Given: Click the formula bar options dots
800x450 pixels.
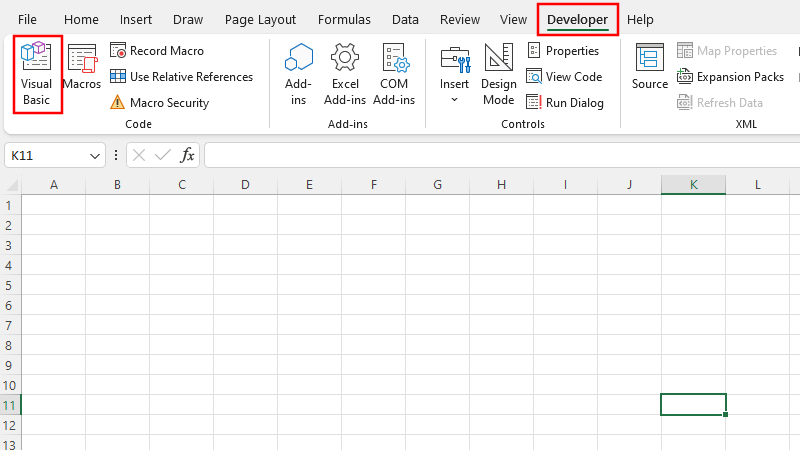Looking at the screenshot, I should click(x=116, y=155).
